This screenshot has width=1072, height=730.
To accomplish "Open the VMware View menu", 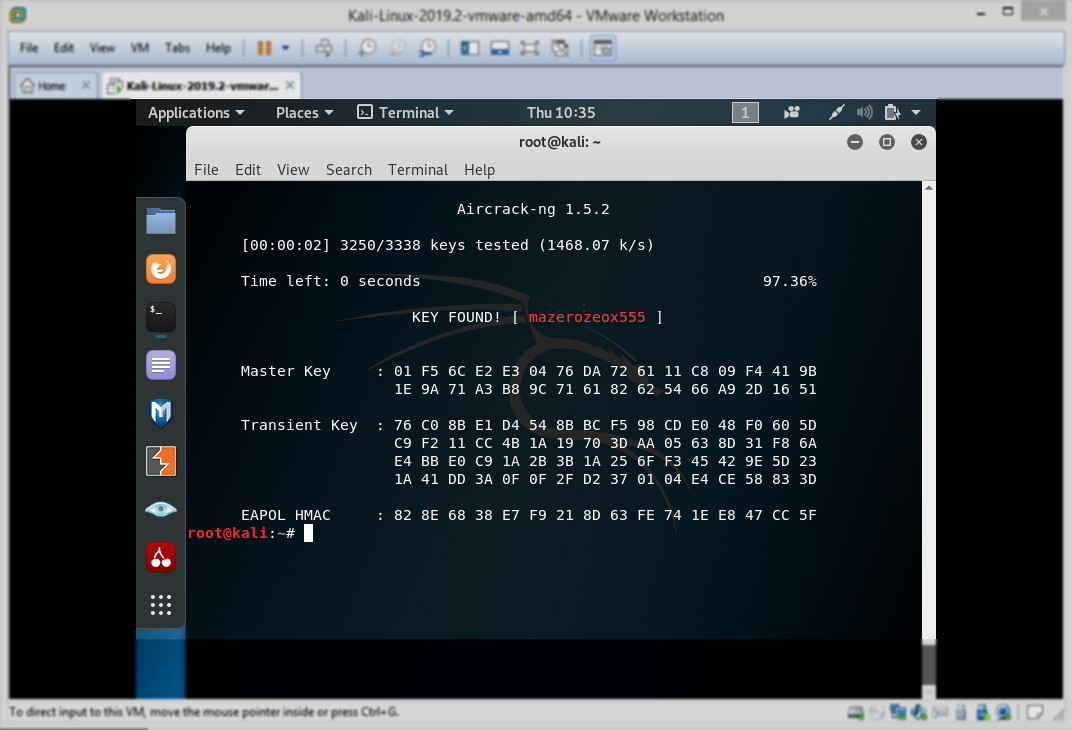I will 102,48.
